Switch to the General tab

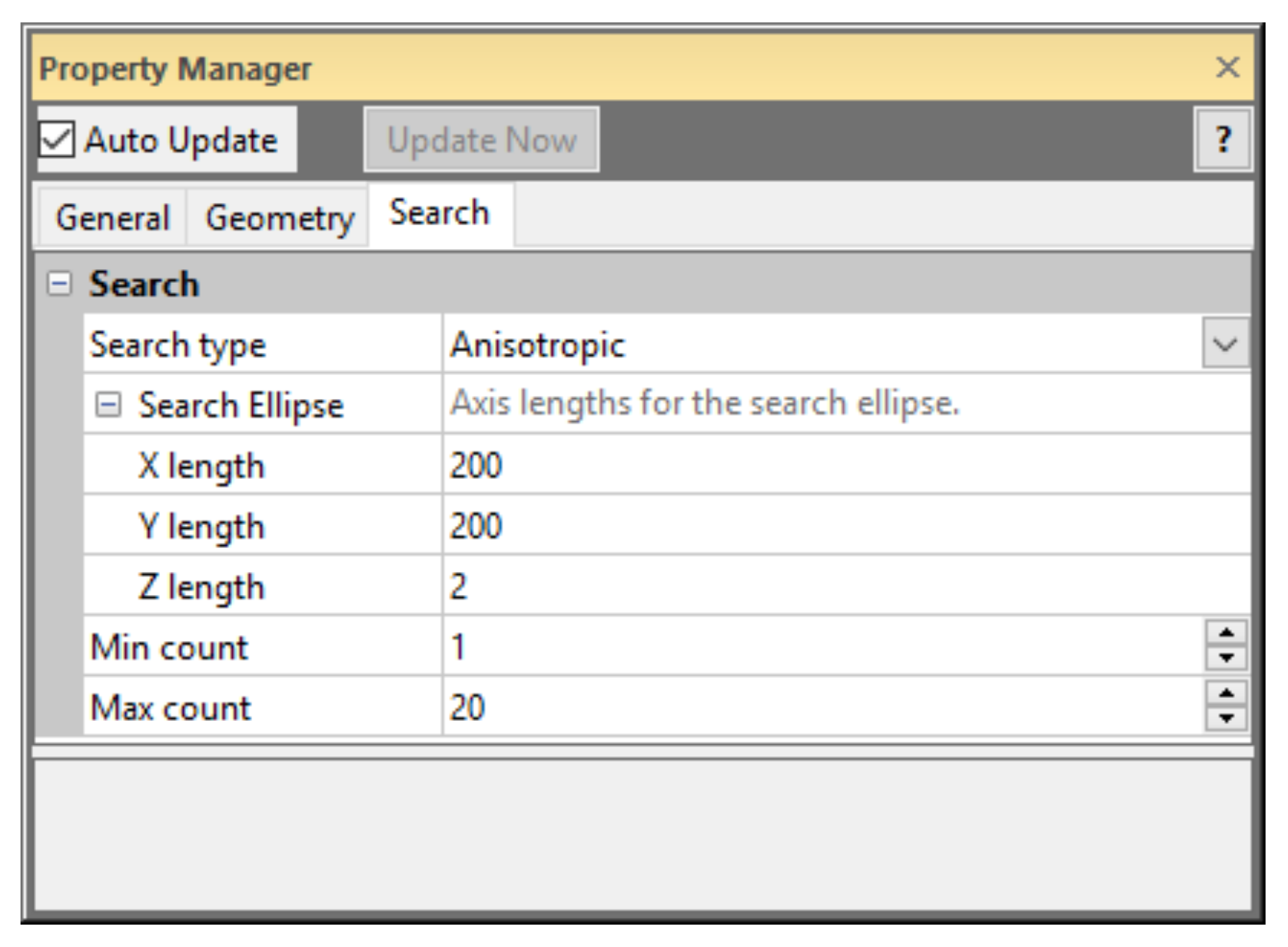pos(112,218)
